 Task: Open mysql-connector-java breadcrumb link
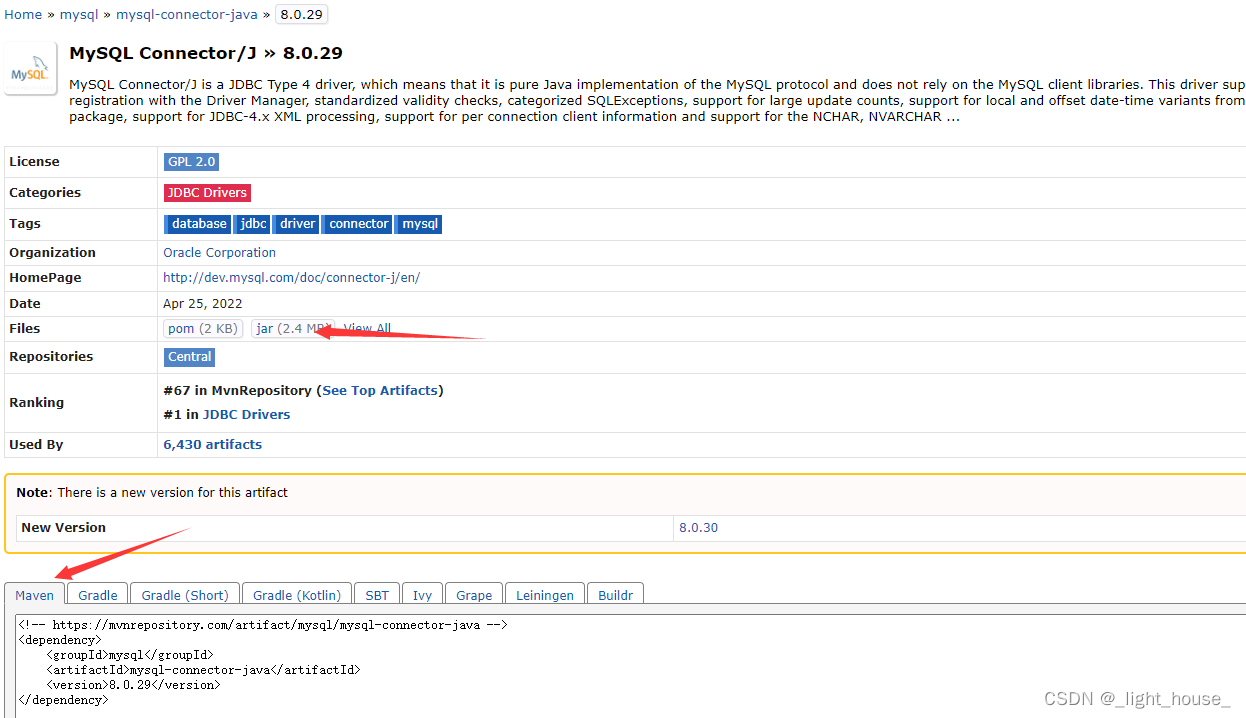tap(187, 14)
